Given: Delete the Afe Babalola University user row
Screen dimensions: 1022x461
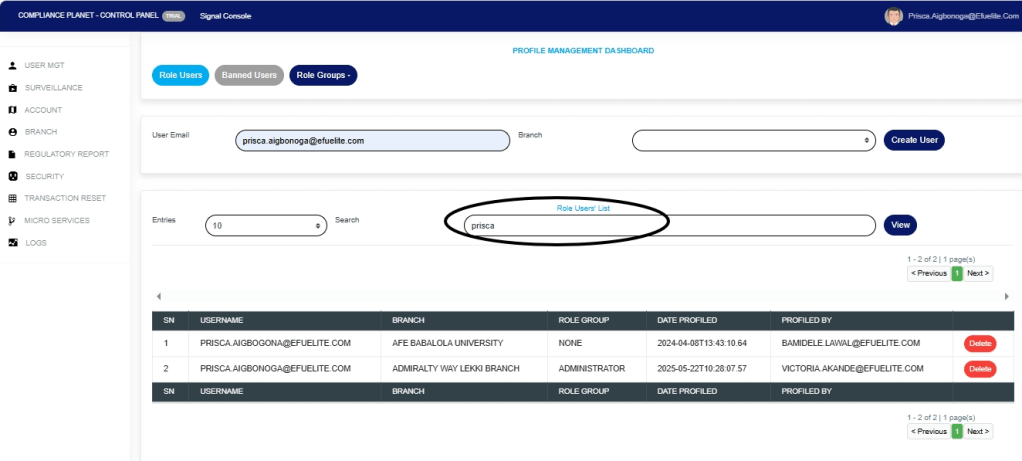Looking at the screenshot, I should 980,343.
